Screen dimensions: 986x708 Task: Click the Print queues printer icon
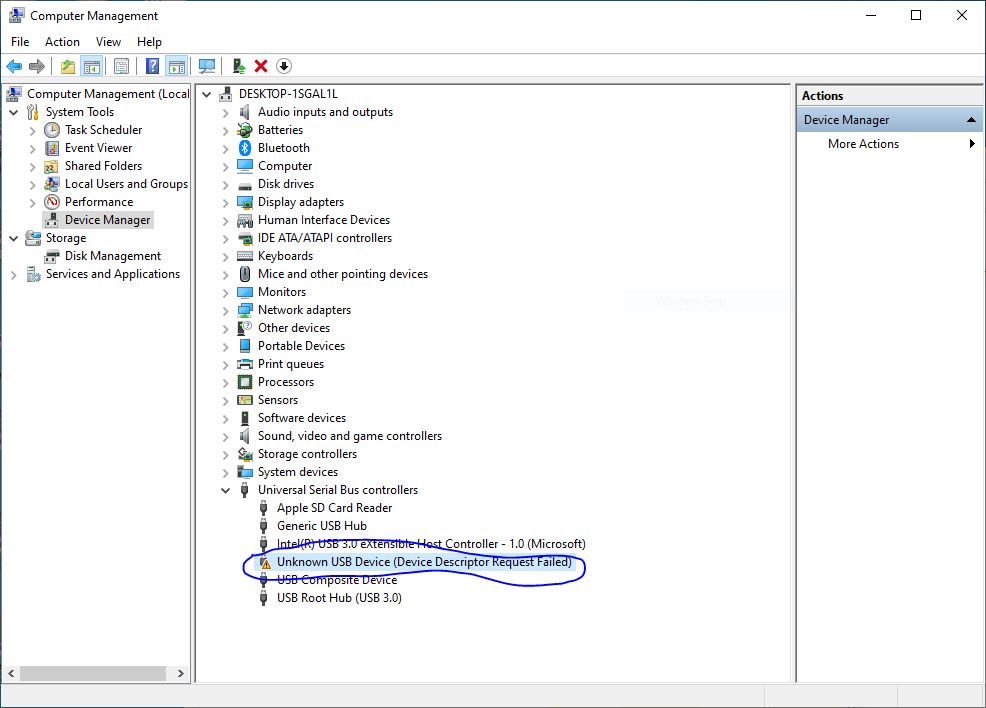point(245,364)
